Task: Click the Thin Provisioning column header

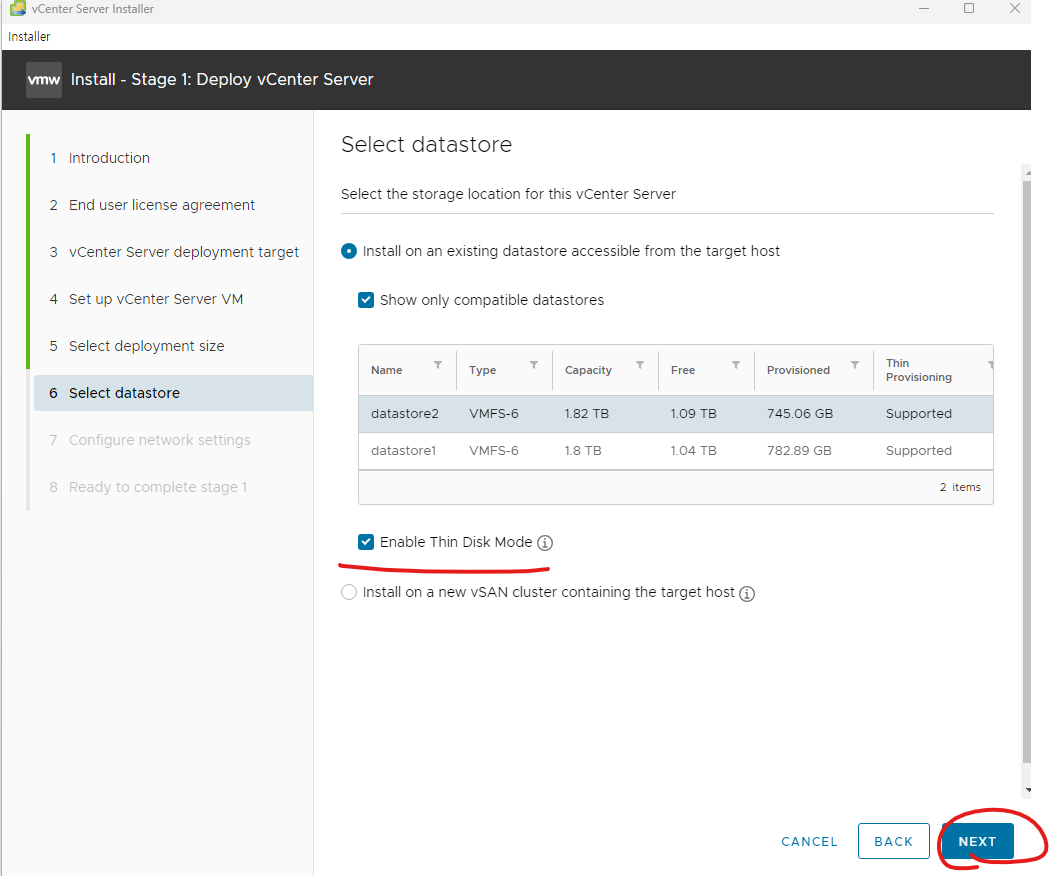Action: point(918,370)
